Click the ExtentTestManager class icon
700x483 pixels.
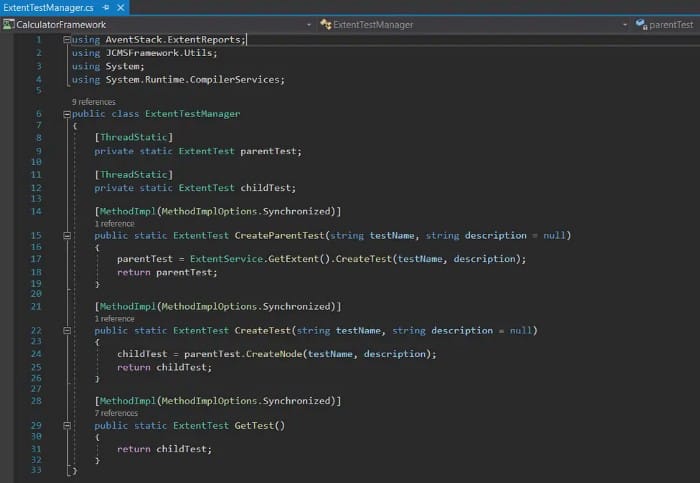[x=325, y=25]
